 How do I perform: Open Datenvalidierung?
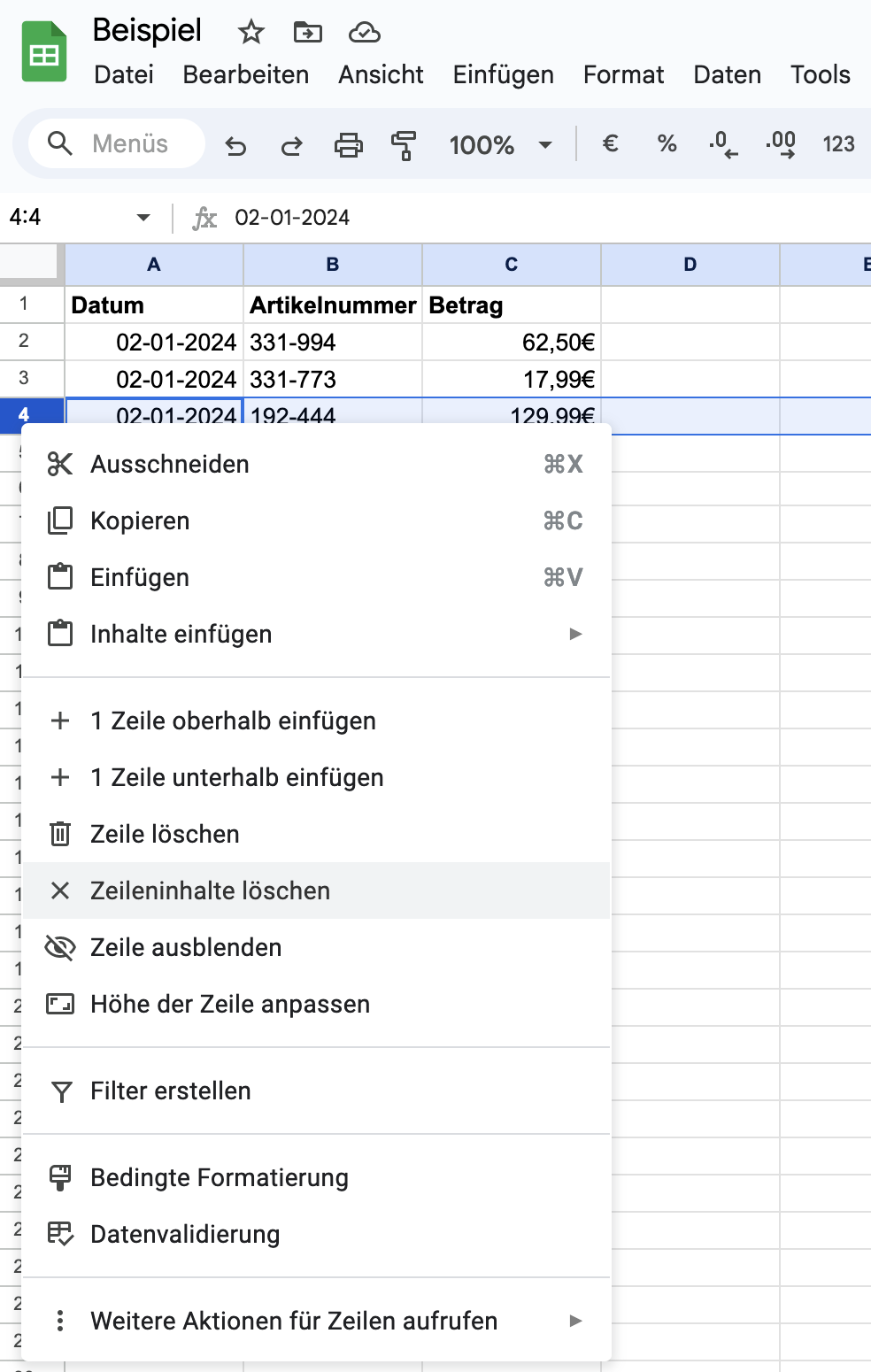tap(316, 1234)
